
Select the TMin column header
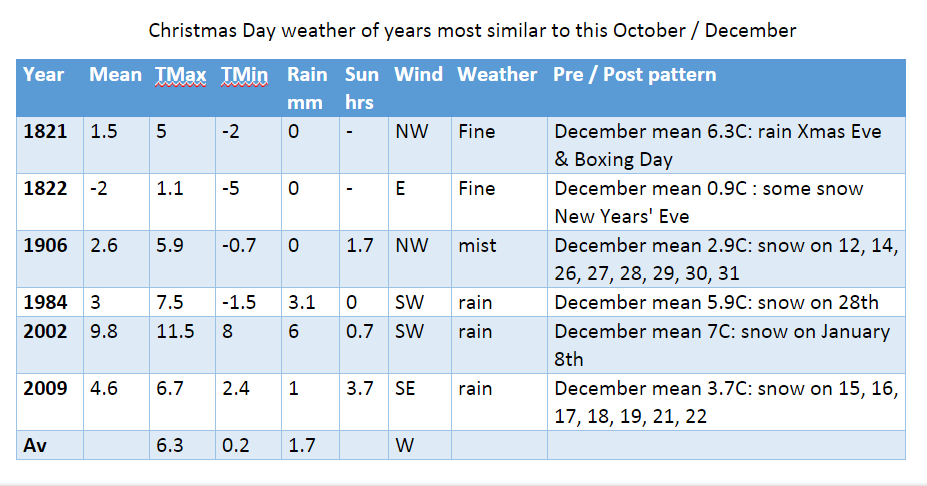click(245, 75)
